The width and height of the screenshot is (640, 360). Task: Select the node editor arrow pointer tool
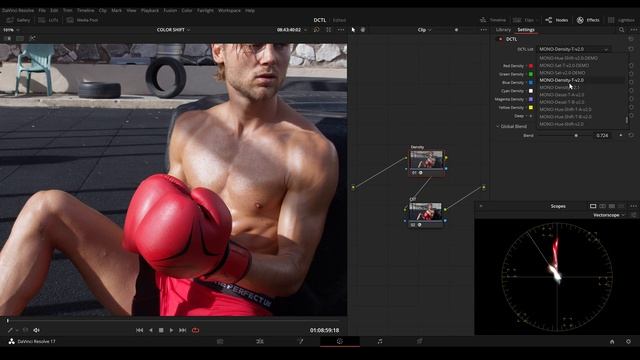click(x=353, y=30)
